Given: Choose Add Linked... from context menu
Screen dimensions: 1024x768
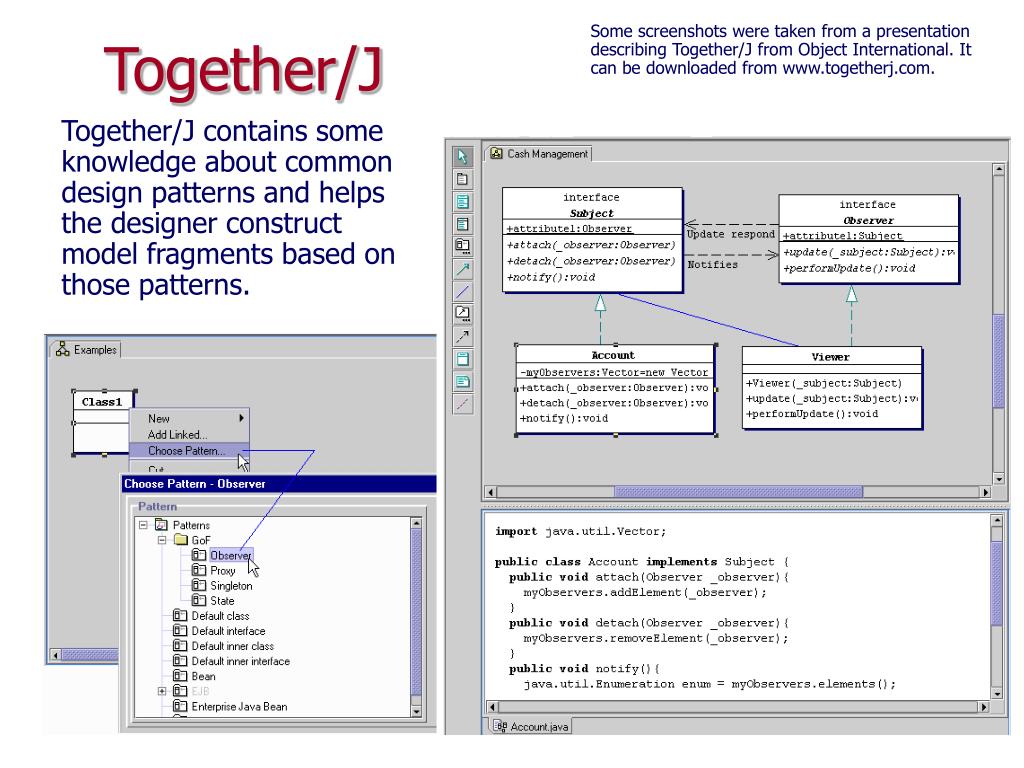Looking at the screenshot, I should [x=189, y=434].
